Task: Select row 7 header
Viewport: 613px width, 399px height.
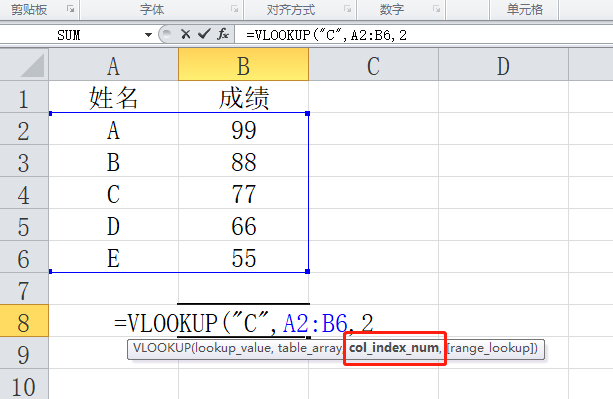Action: coord(24,289)
